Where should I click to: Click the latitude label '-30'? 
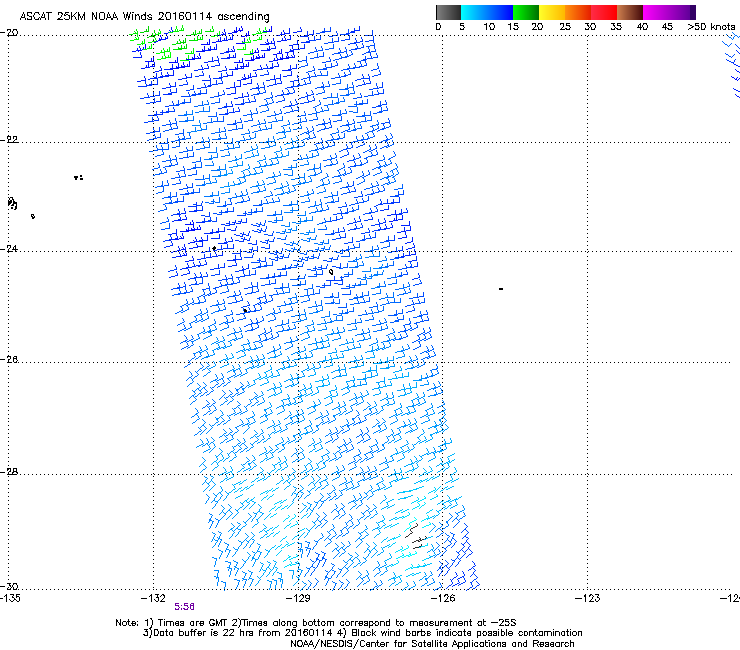click(x=9, y=587)
